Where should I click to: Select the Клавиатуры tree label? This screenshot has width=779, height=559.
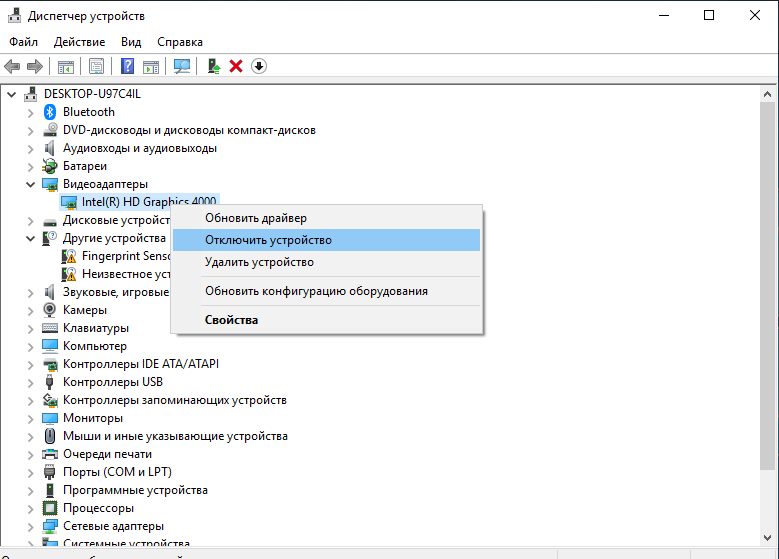click(x=96, y=328)
